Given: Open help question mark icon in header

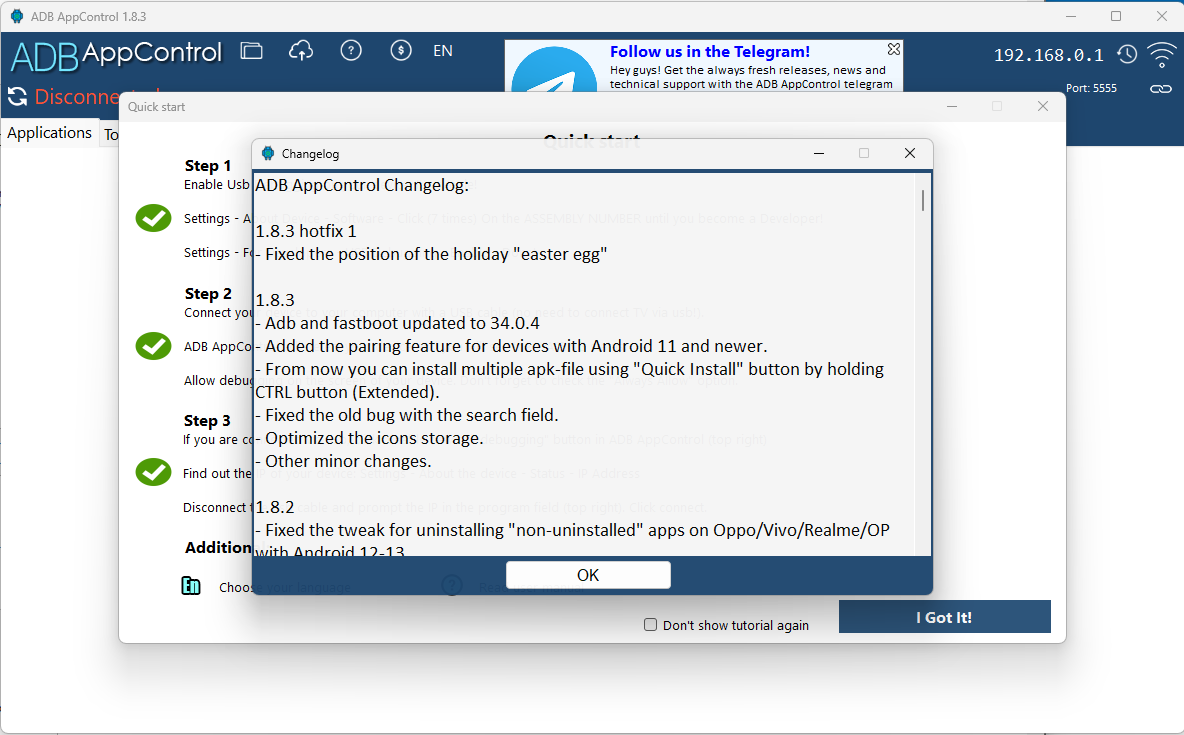Looking at the screenshot, I should coord(351,51).
